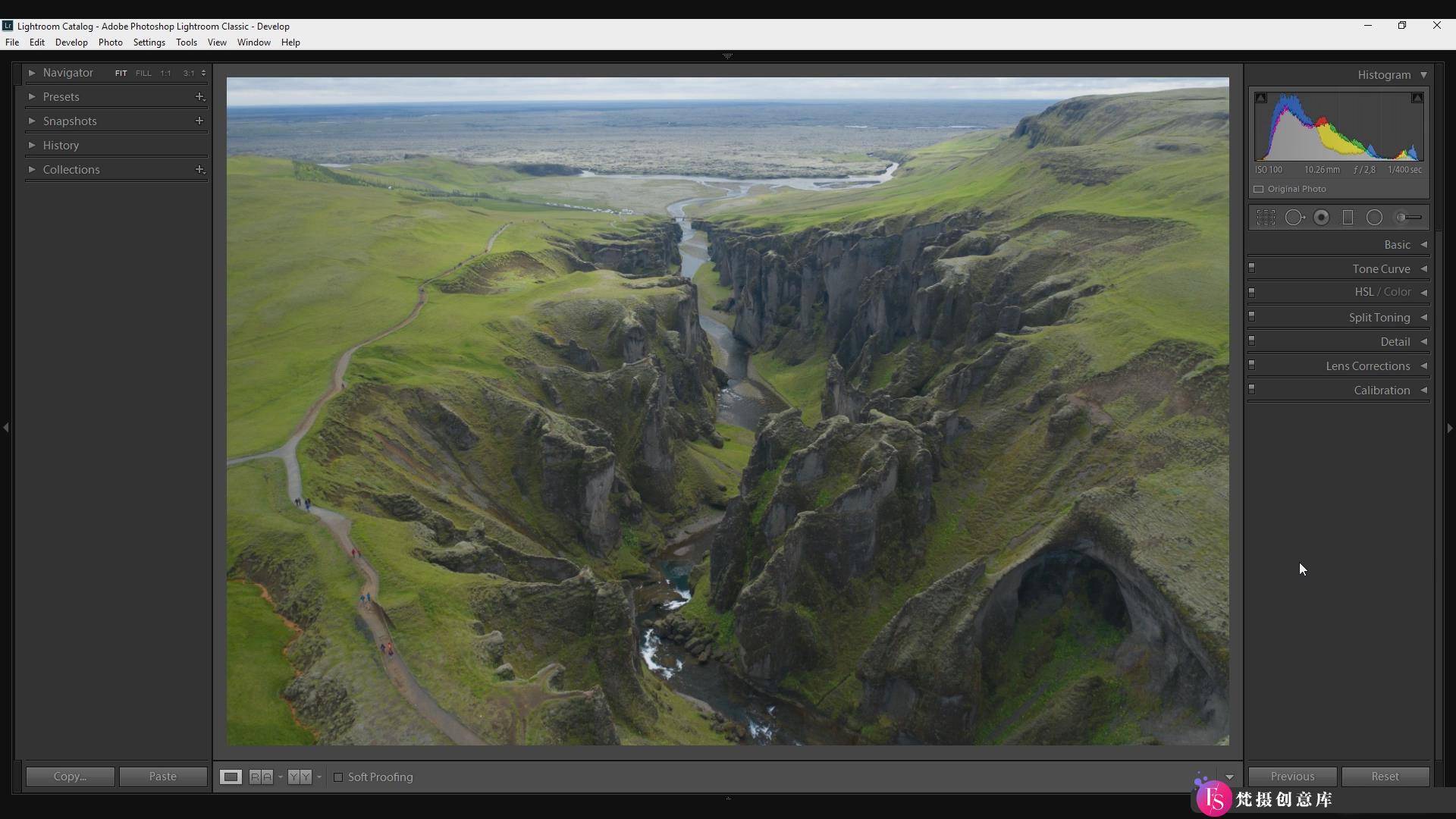Set Navigator zoom to FILL
Viewport: 1456px width, 819px height.
143,74
